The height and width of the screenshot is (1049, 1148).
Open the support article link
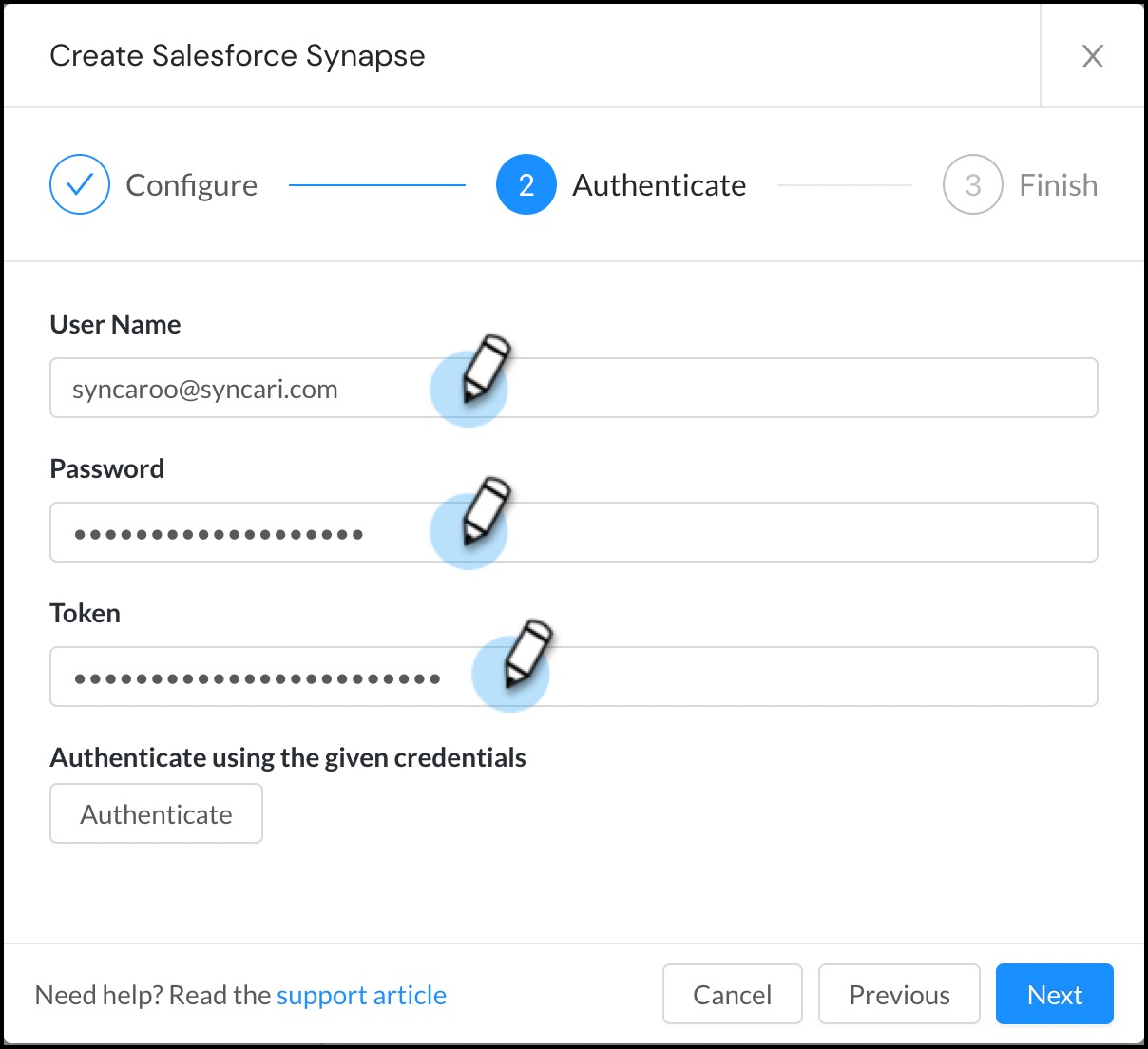point(361,995)
